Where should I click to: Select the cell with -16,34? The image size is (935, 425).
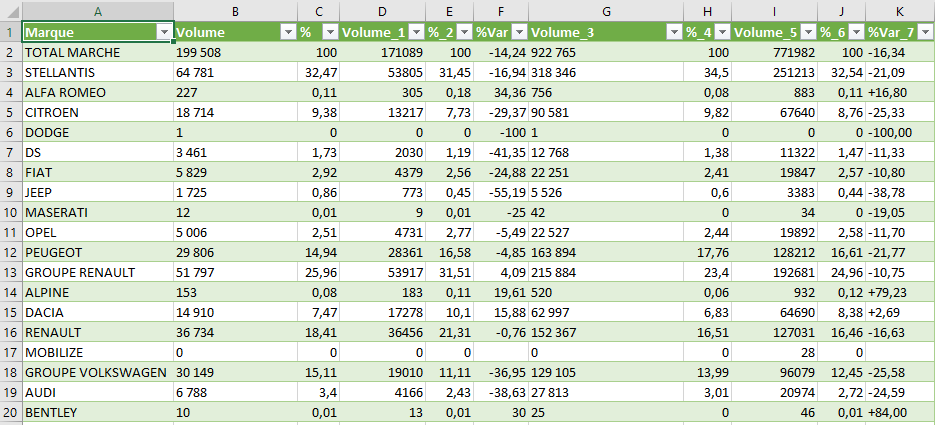tap(900, 52)
